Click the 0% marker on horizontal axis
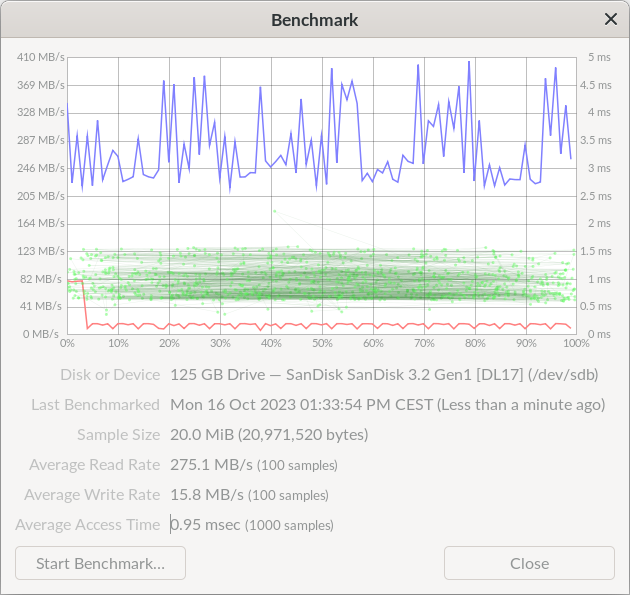The height and width of the screenshot is (595, 630). [x=67, y=343]
